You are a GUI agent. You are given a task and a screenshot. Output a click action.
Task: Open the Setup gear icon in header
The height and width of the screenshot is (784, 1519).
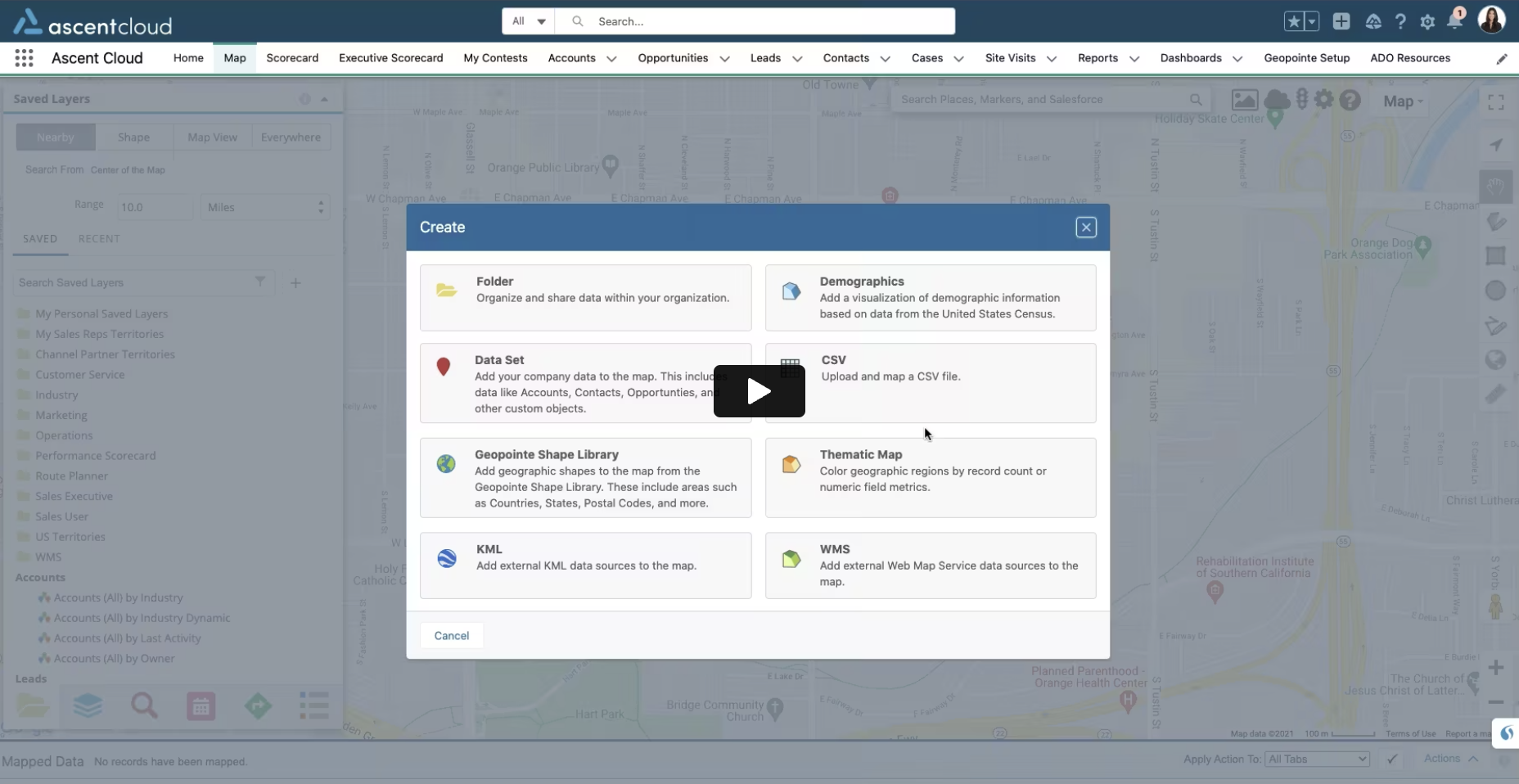pyautogui.click(x=1427, y=22)
